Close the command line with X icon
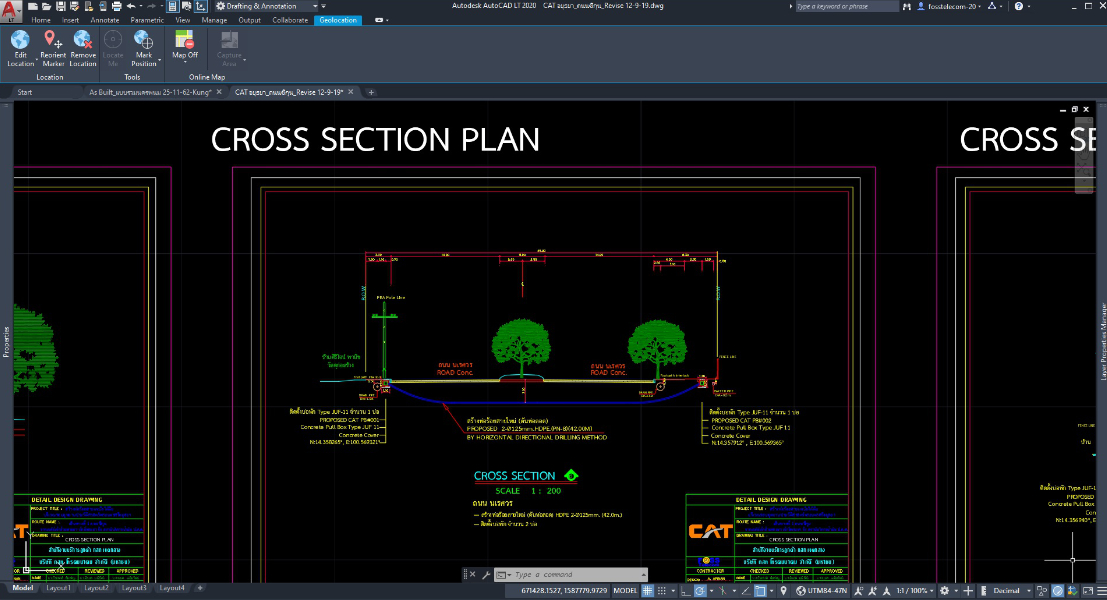 472,575
